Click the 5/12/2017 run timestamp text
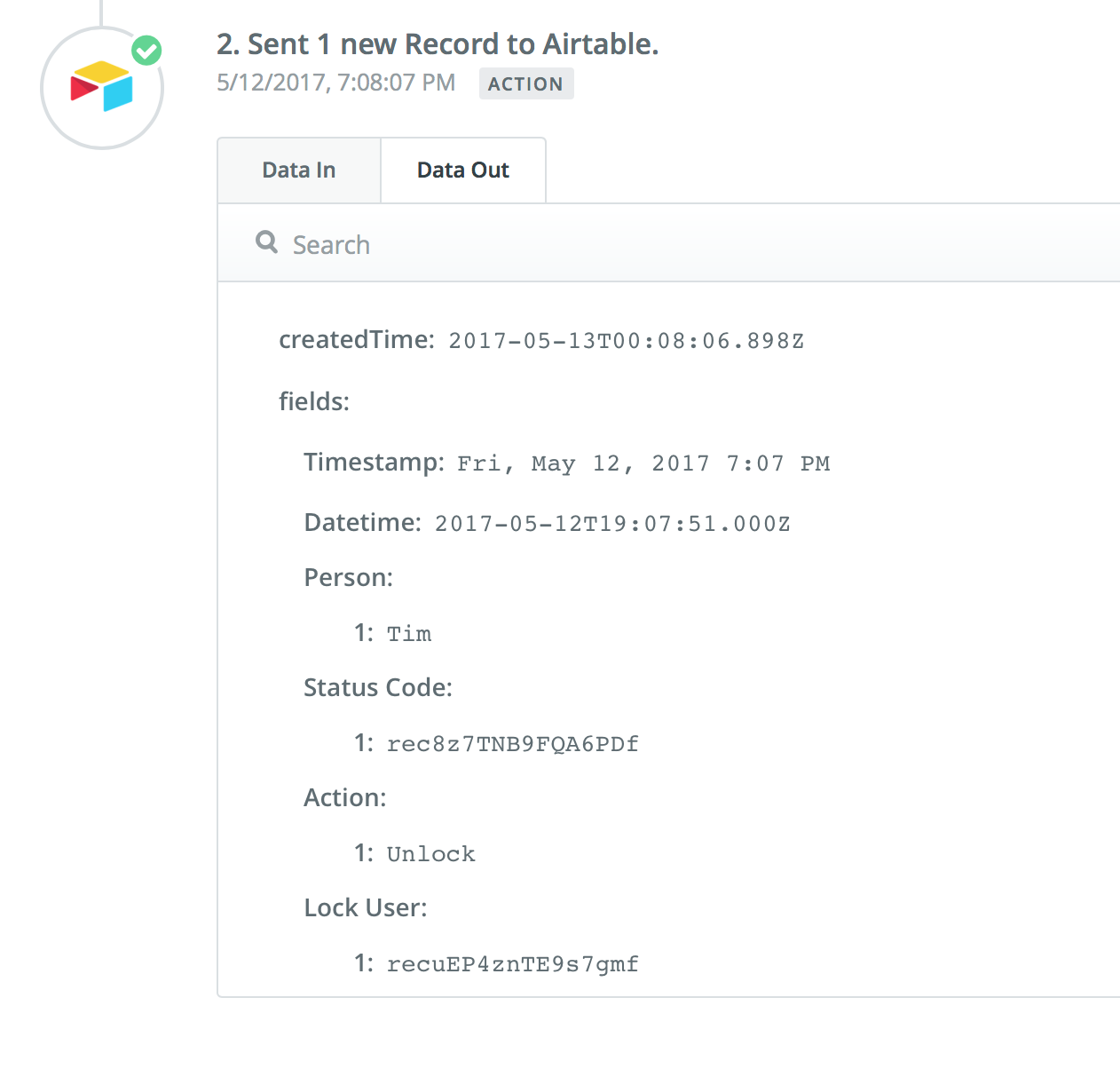Viewport: 1120px width, 1069px height. [x=336, y=83]
